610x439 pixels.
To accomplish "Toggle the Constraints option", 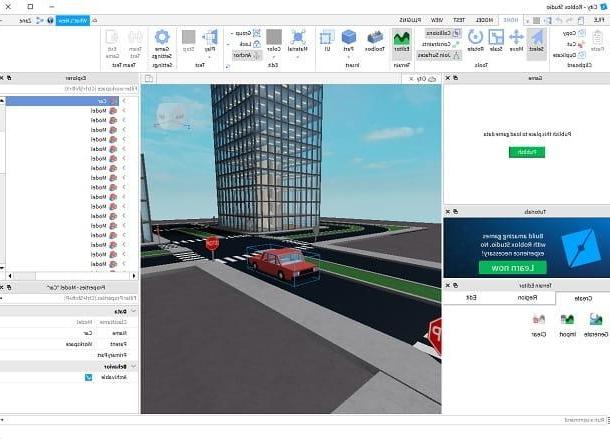I will (441, 44).
